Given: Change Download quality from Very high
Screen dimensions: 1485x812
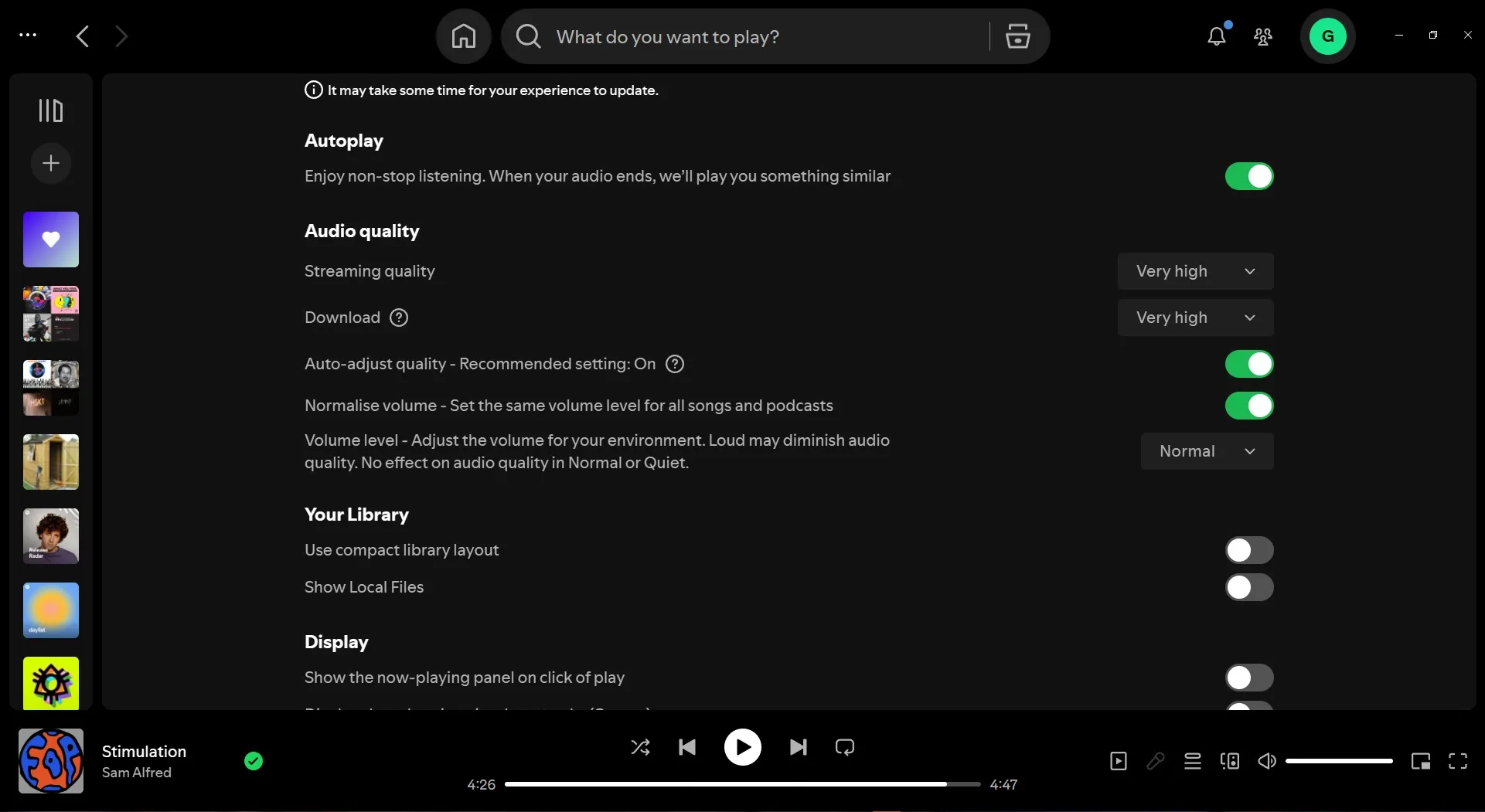Looking at the screenshot, I should pos(1194,318).
